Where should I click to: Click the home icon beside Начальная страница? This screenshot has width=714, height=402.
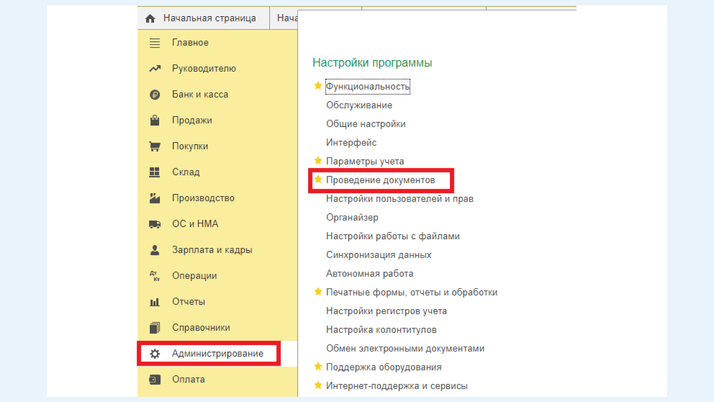click(x=150, y=18)
